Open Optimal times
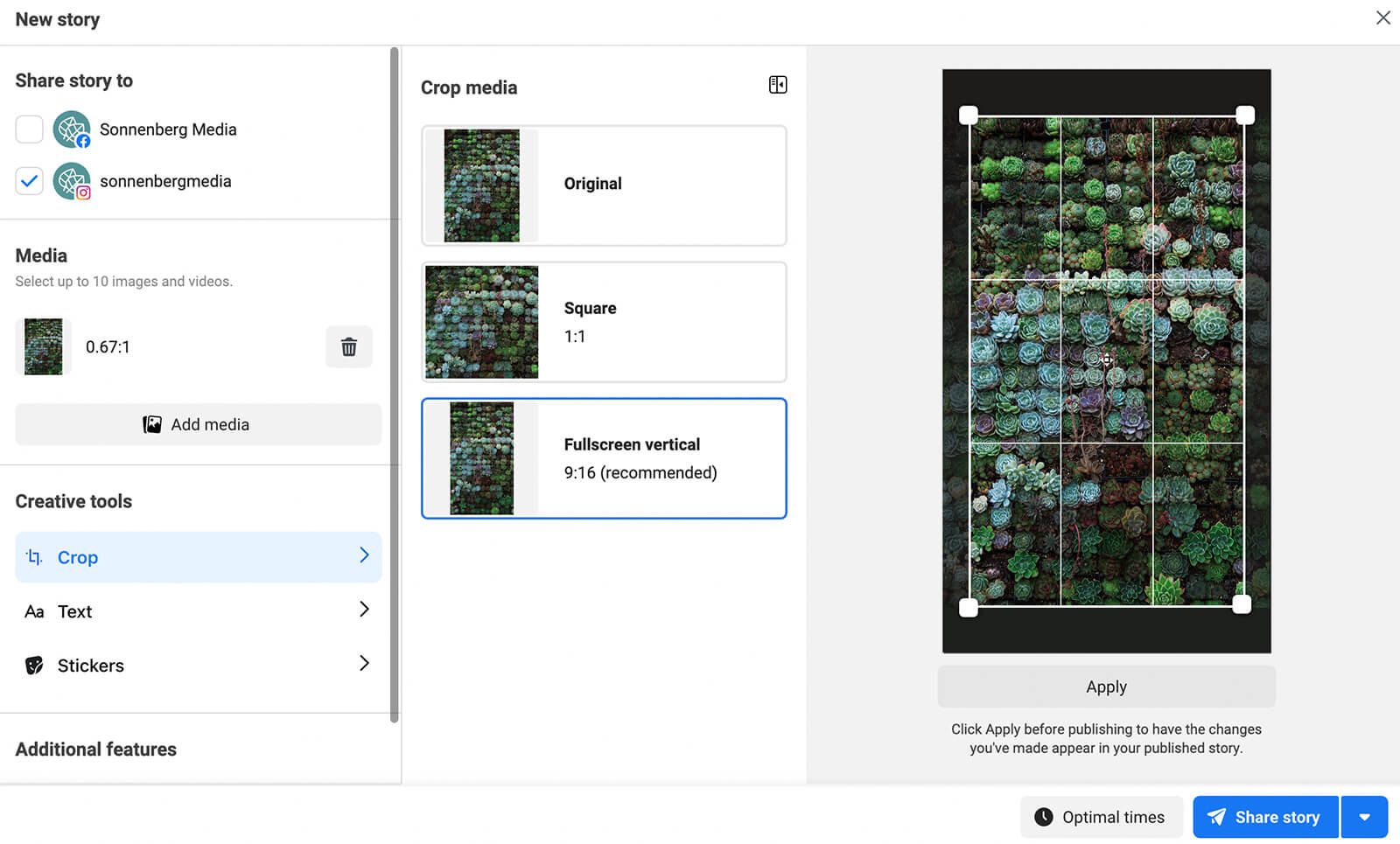1400x844 pixels. [x=1102, y=817]
